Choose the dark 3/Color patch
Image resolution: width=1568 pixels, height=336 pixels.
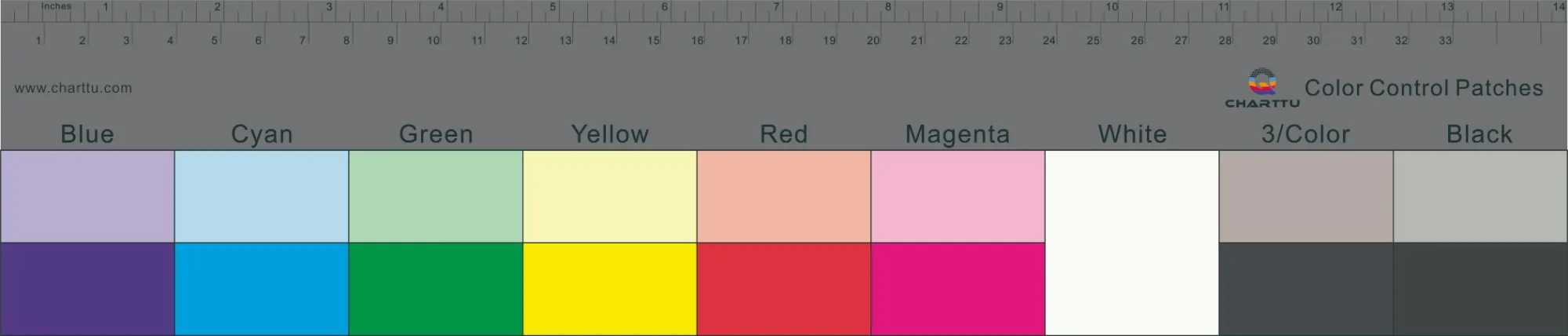coord(1306,289)
